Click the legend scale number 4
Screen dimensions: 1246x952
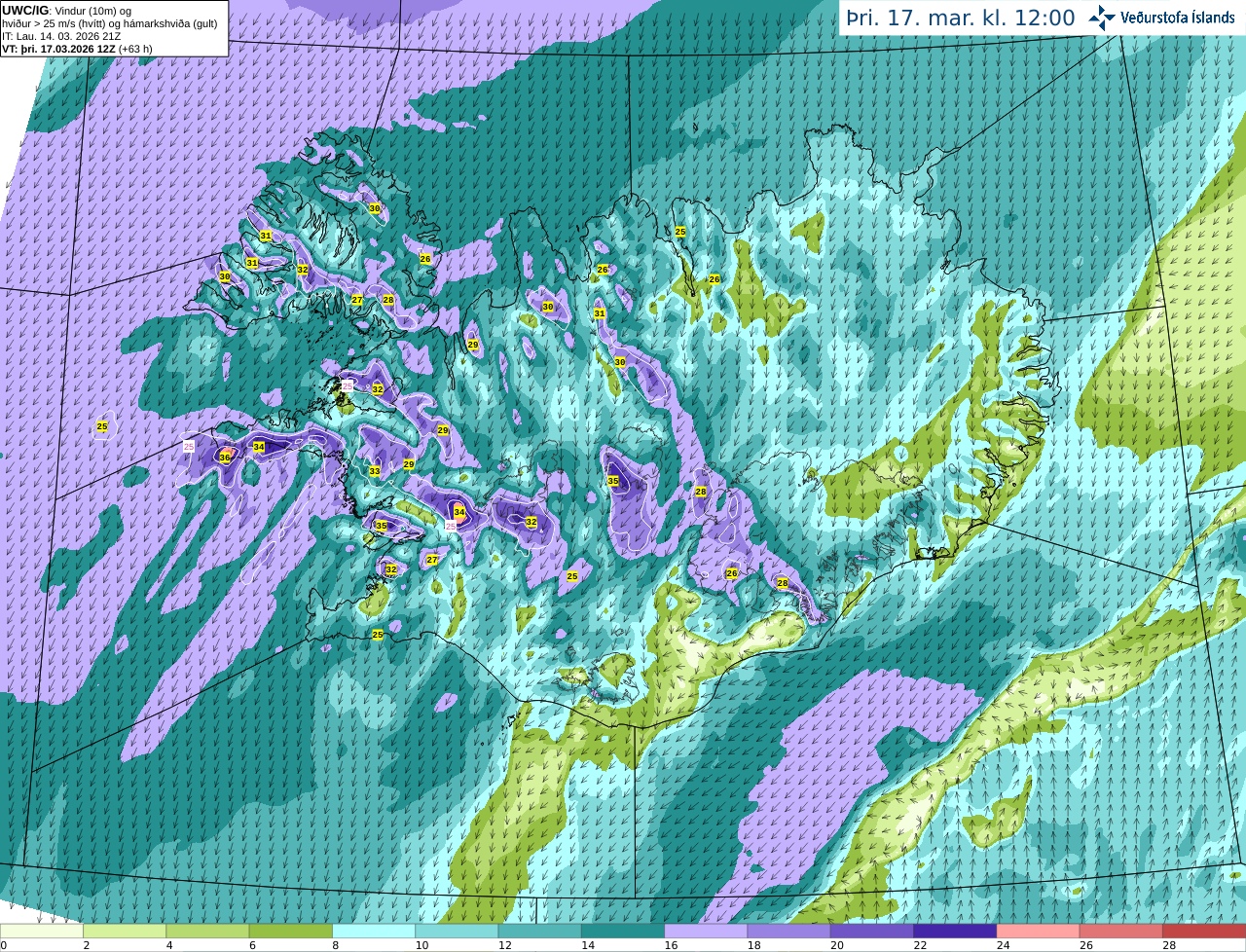click(169, 945)
